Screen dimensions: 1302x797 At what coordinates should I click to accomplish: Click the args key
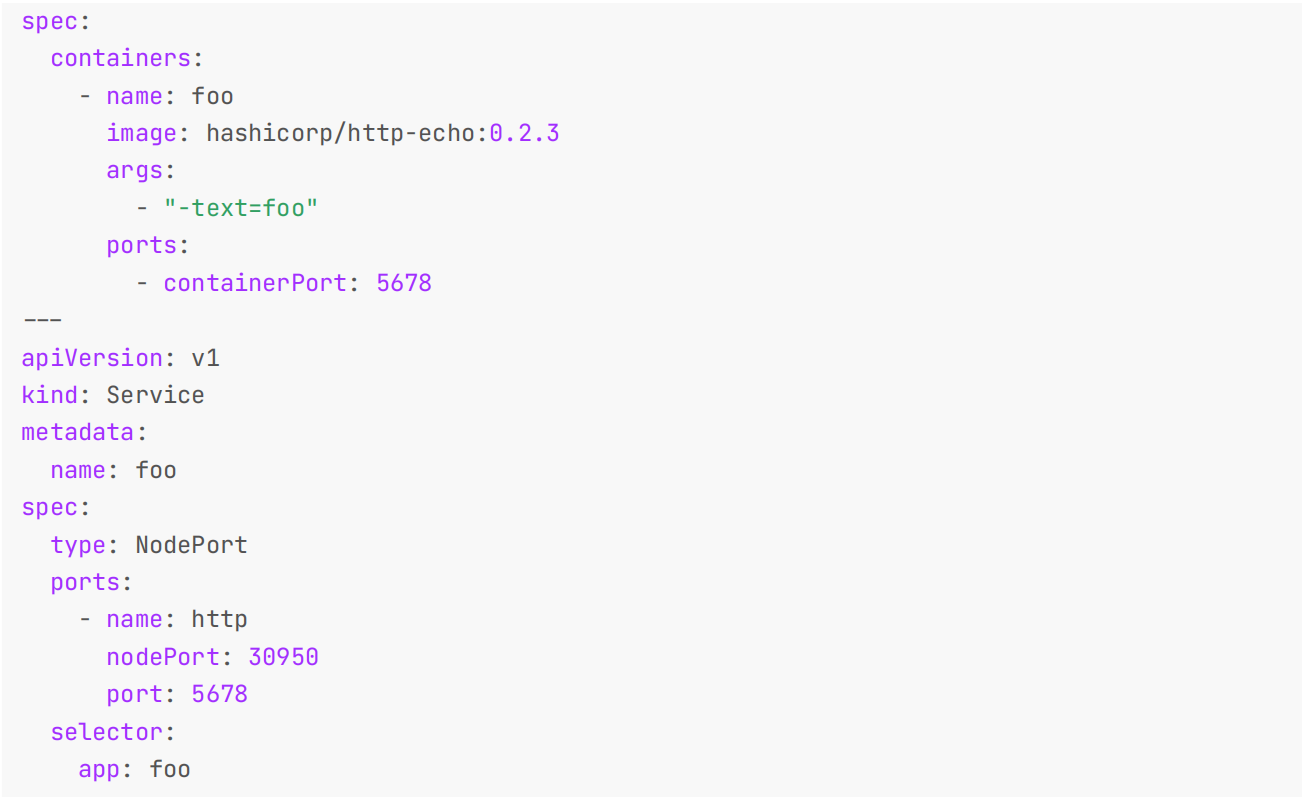coord(135,170)
